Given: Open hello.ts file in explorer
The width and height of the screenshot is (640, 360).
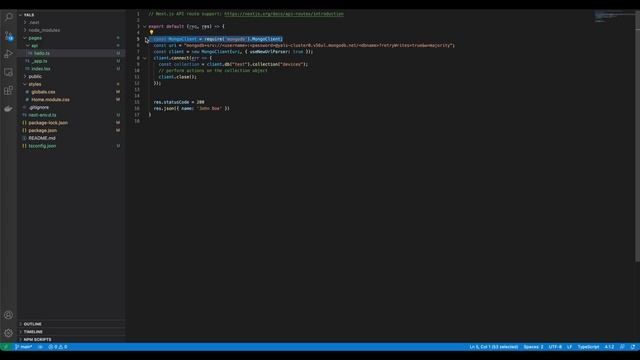Looking at the screenshot, I should (x=71, y=53).
